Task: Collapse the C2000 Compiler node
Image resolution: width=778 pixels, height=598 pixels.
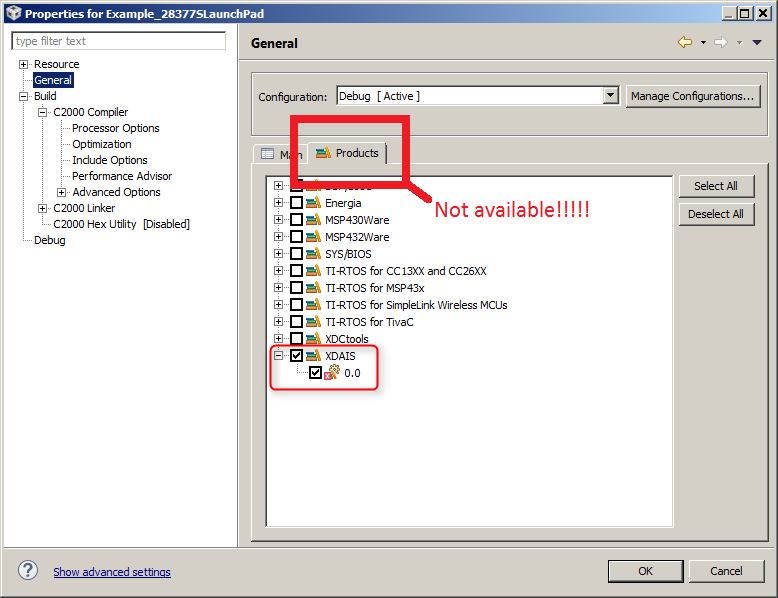Action: [43, 112]
